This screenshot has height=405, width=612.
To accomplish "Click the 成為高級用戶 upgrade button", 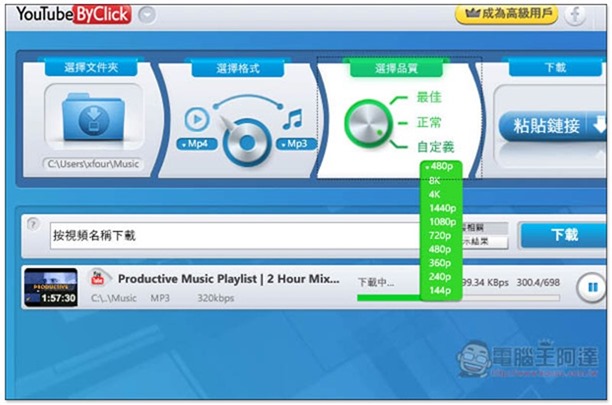I will (x=506, y=14).
